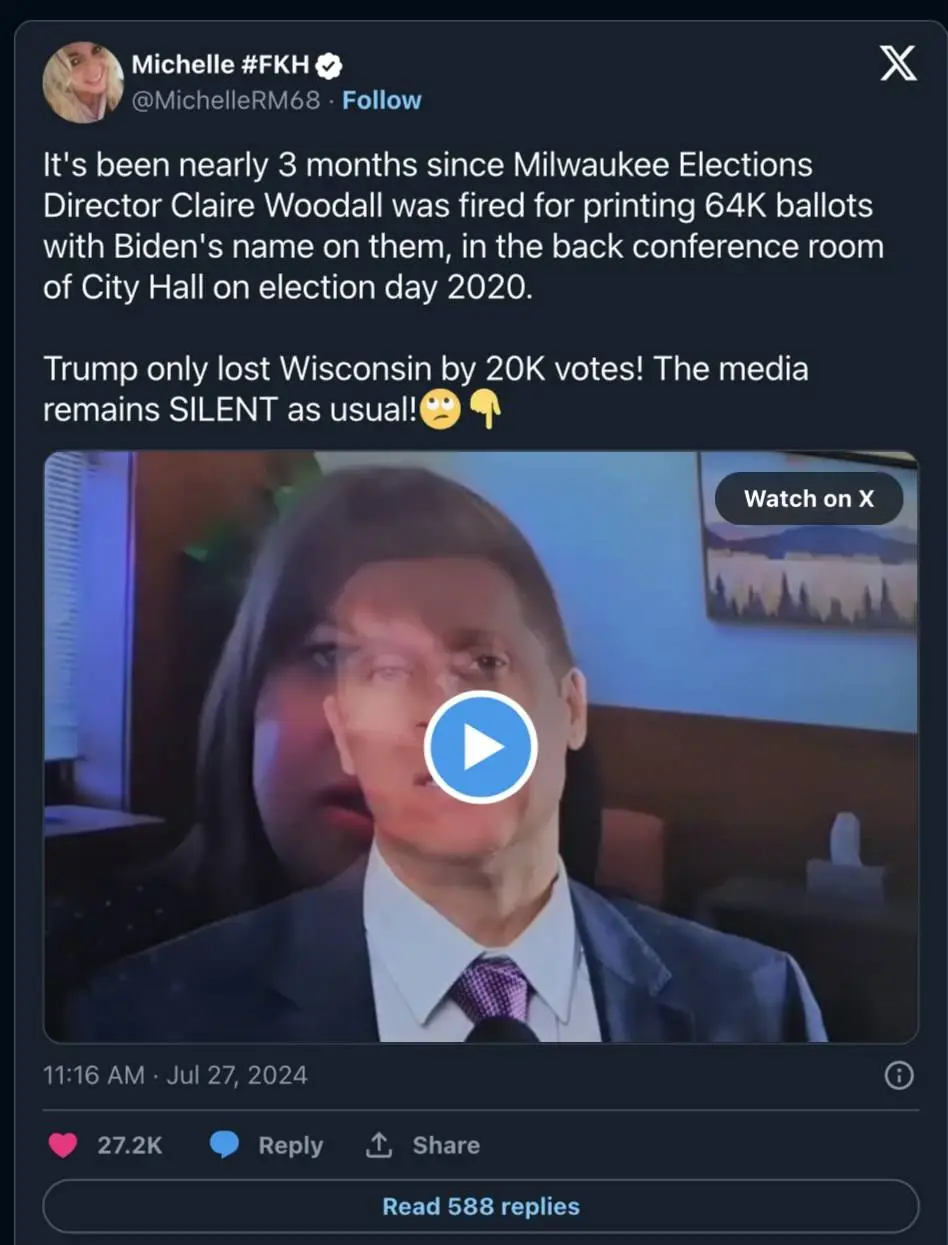This screenshot has width=948, height=1245.
Task: Click the display name Michelle #FKH
Action: pos(220,66)
